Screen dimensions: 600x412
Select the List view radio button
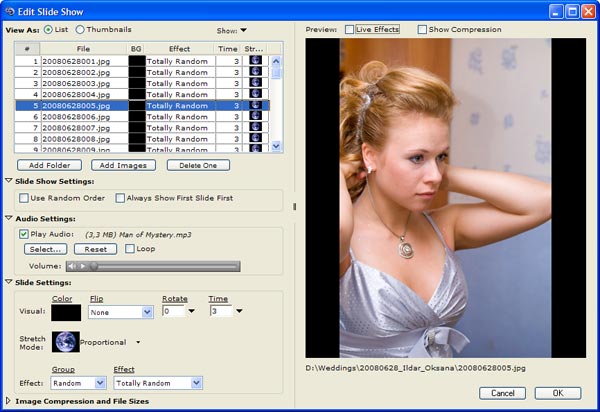pyautogui.click(x=48, y=29)
